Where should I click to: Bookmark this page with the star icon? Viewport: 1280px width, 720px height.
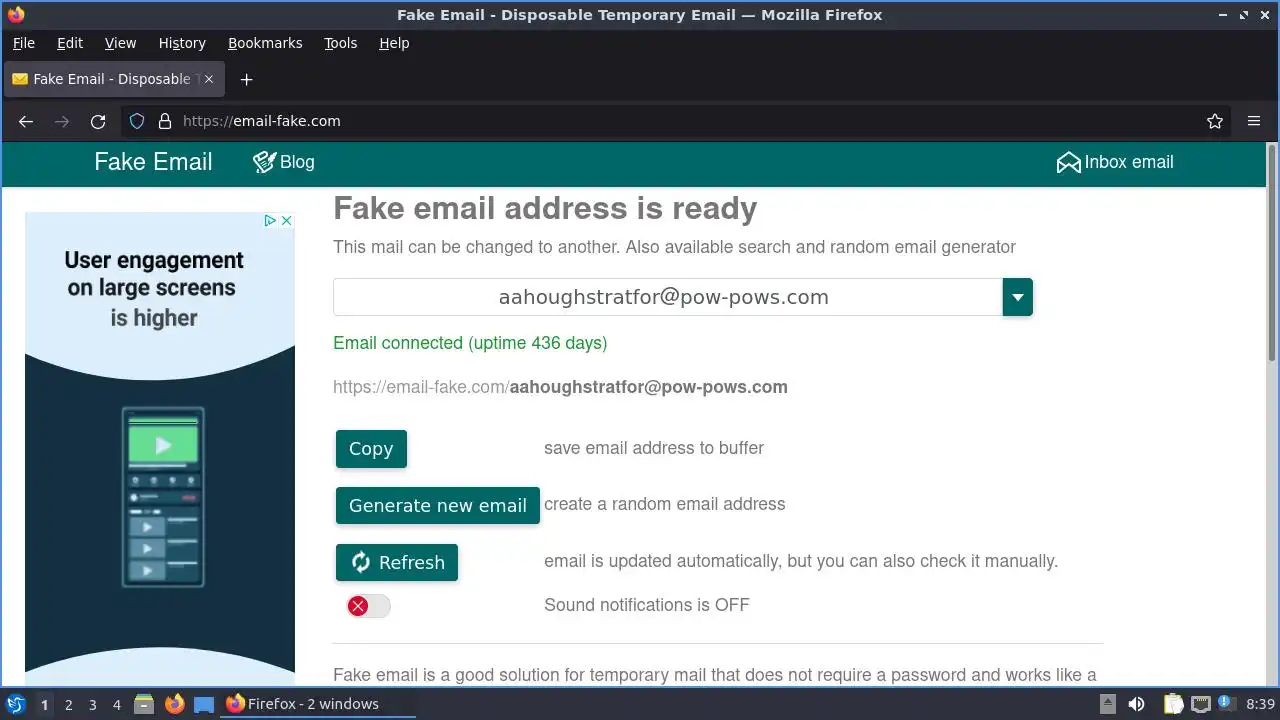[x=1215, y=121]
